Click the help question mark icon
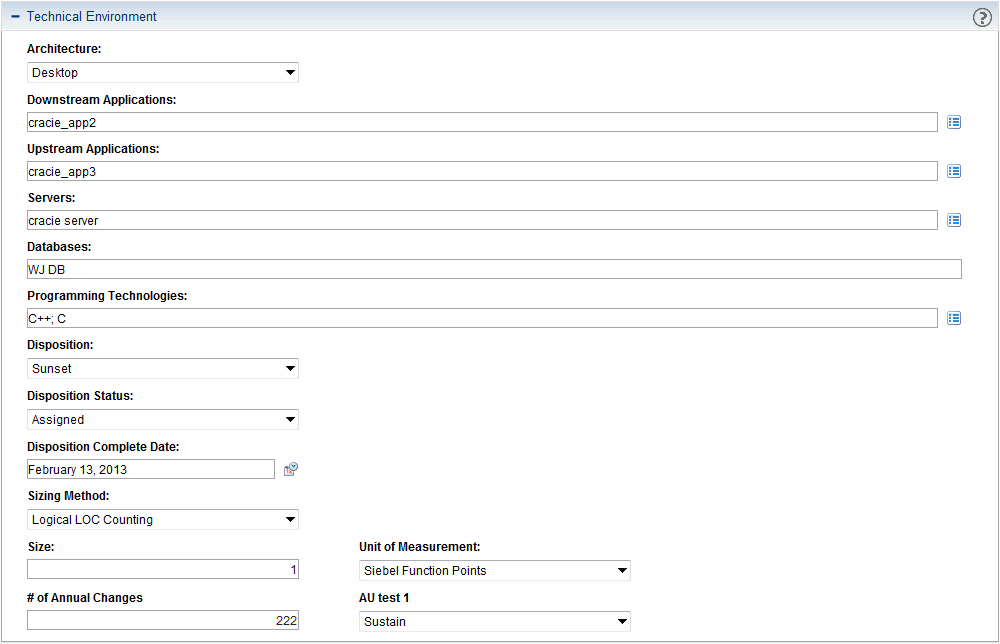The height and width of the screenshot is (644, 1000). 982,17
